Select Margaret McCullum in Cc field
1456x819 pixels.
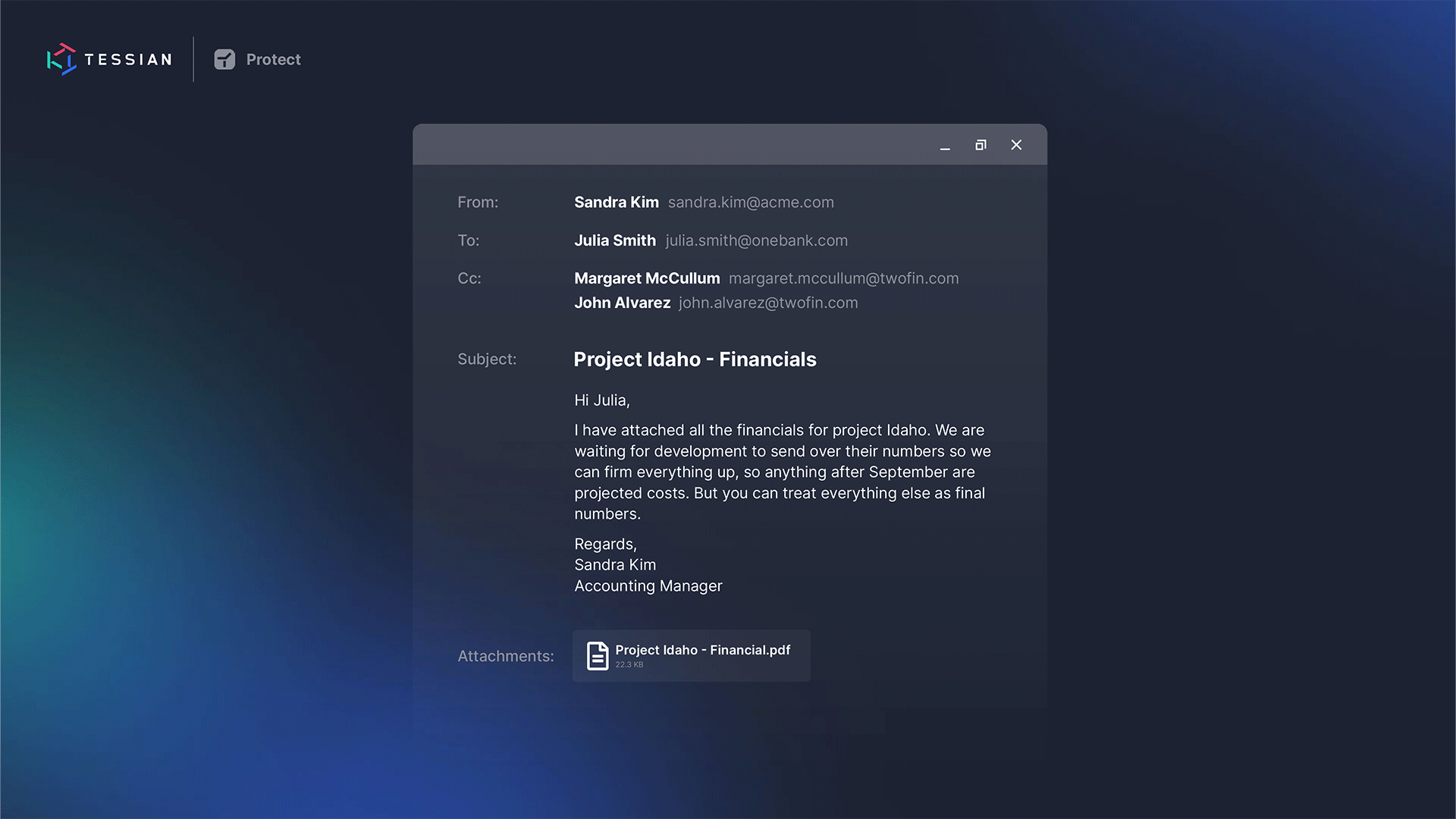[647, 278]
